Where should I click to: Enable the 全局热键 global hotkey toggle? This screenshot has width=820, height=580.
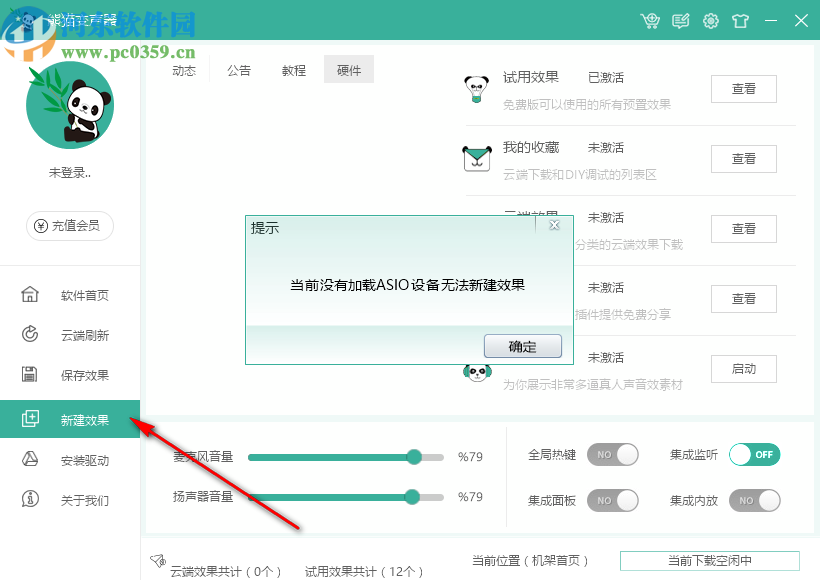613,455
